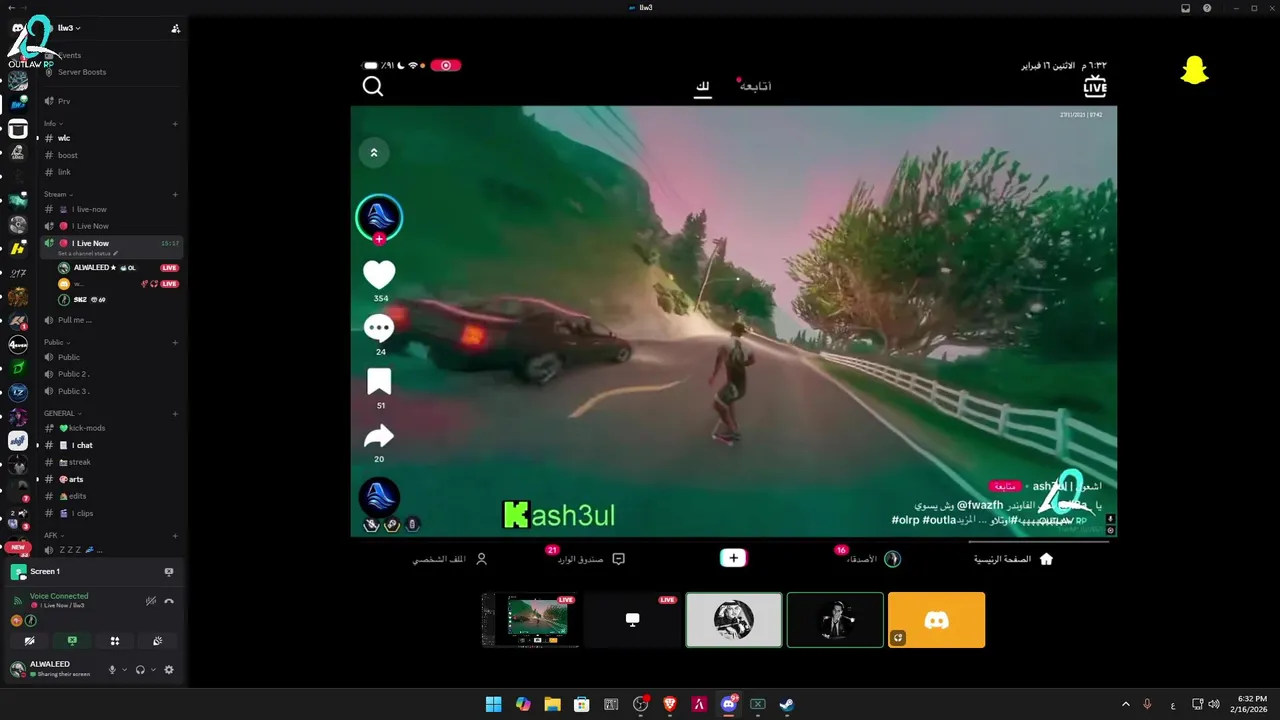Collapse the Public category
The height and width of the screenshot is (720, 1280).
pos(58,343)
